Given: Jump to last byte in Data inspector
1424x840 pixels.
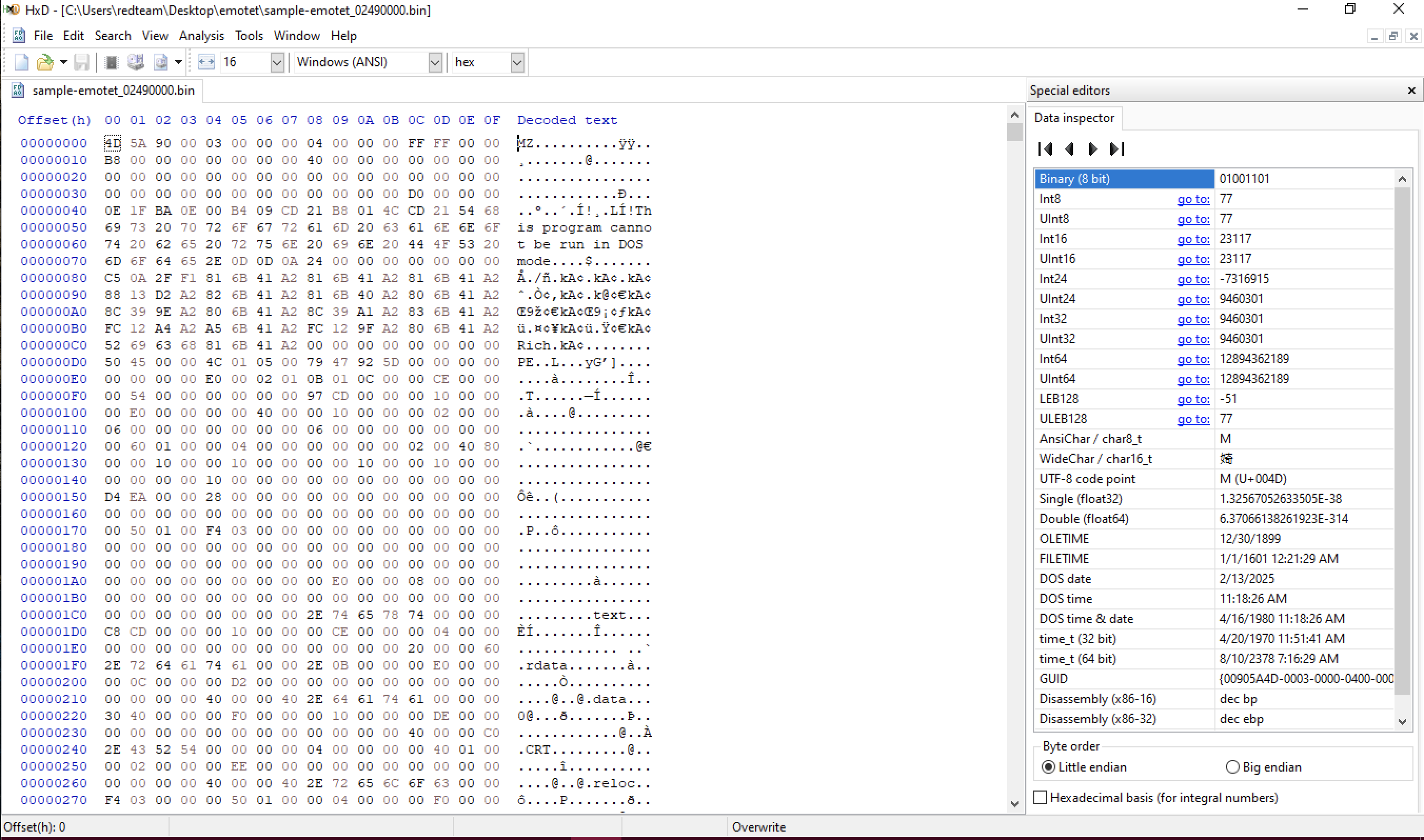Looking at the screenshot, I should pyautogui.click(x=1116, y=149).
